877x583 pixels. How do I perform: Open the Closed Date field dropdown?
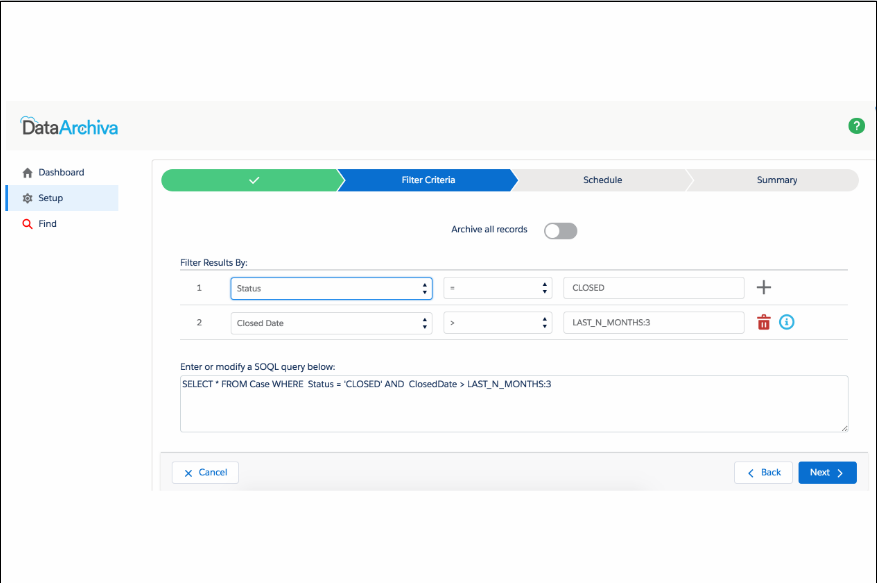click(x=331, y=323)
